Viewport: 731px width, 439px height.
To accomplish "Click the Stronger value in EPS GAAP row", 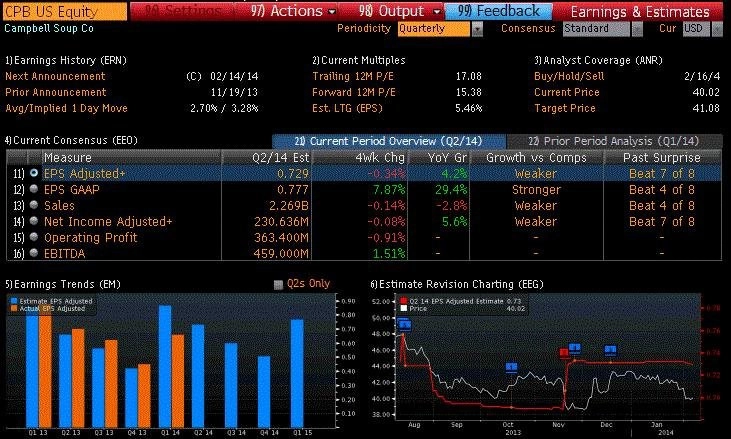I will 536,190.
